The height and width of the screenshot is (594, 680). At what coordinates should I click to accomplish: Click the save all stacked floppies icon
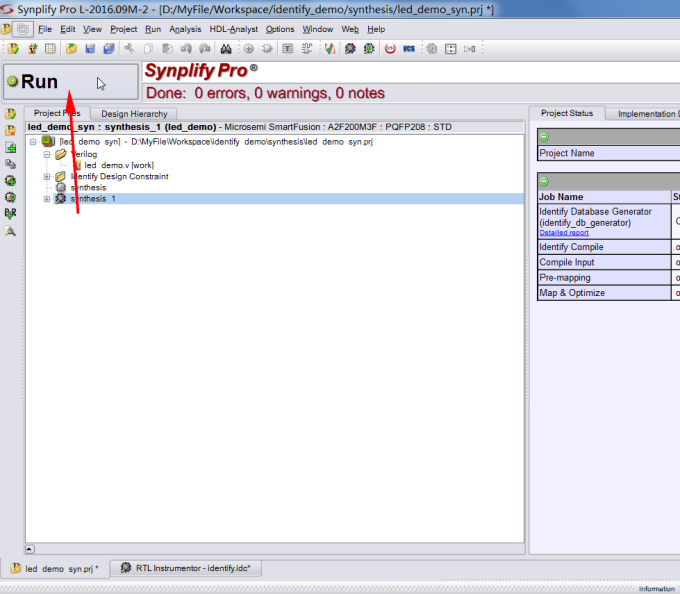coord(109,49)
